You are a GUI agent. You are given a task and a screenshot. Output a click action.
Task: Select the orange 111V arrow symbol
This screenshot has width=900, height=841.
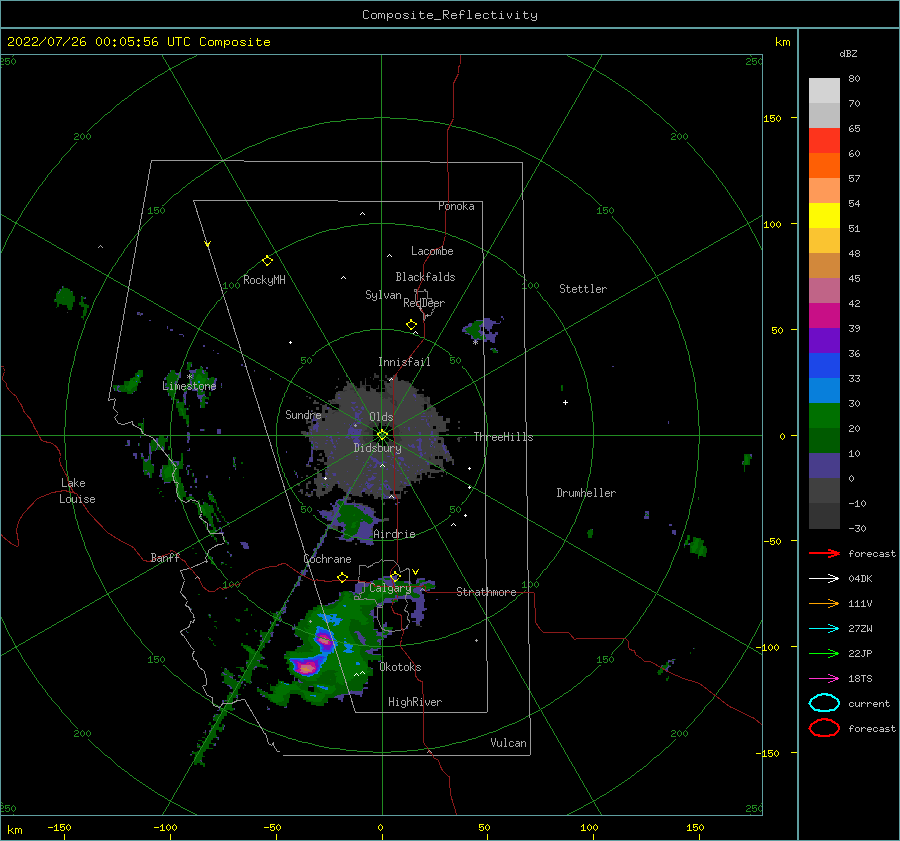click(x=824, y=603)
